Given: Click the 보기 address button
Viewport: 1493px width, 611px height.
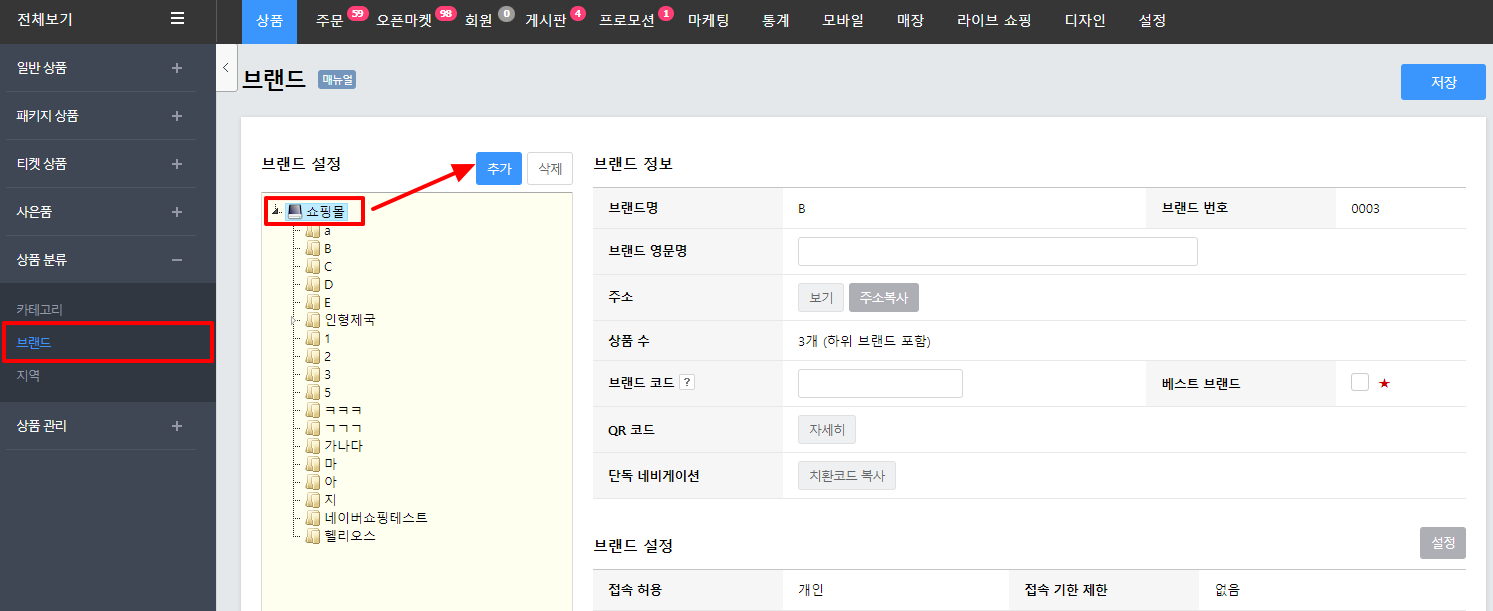Looking at the screenshot, I should click(x=821, y=298).
